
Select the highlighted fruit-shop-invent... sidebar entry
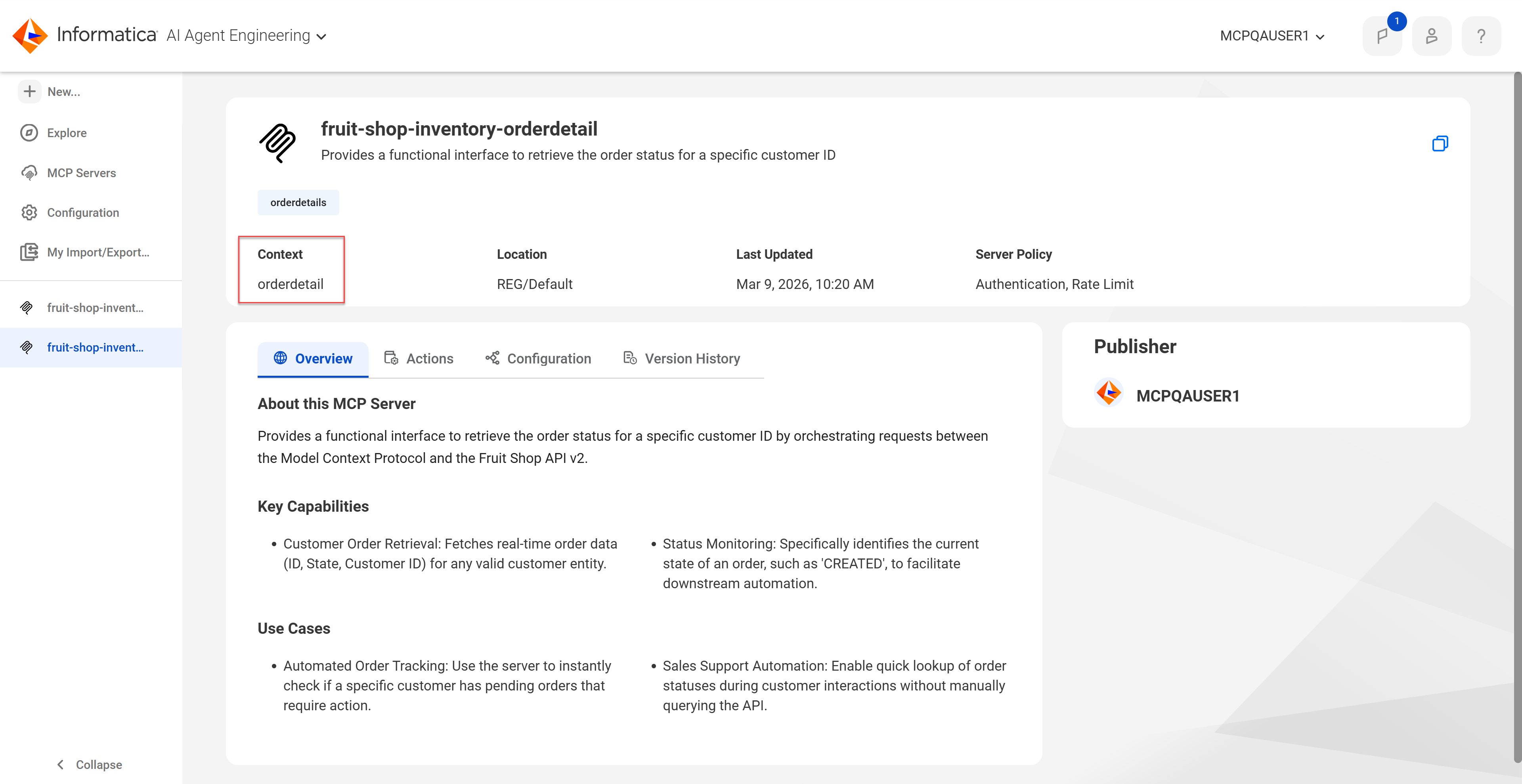coord(91,347)
